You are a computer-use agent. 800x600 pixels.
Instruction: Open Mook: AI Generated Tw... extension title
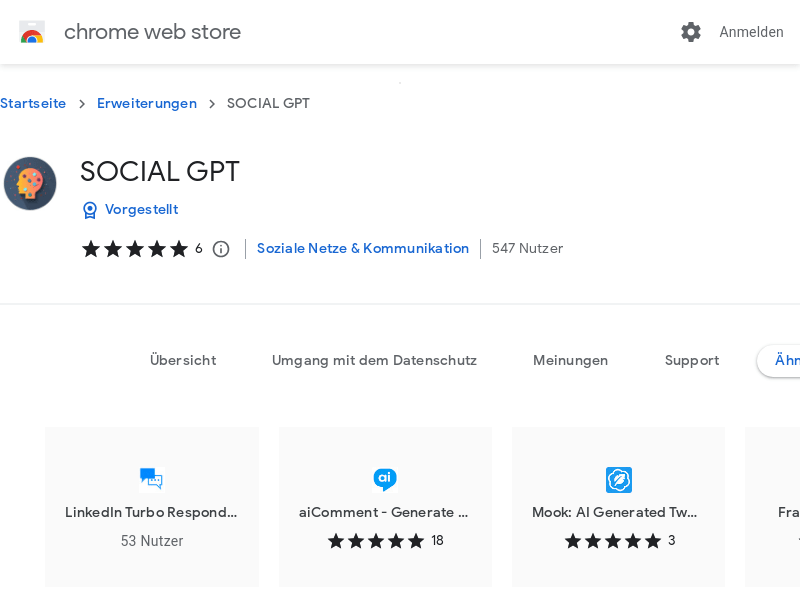614,512
